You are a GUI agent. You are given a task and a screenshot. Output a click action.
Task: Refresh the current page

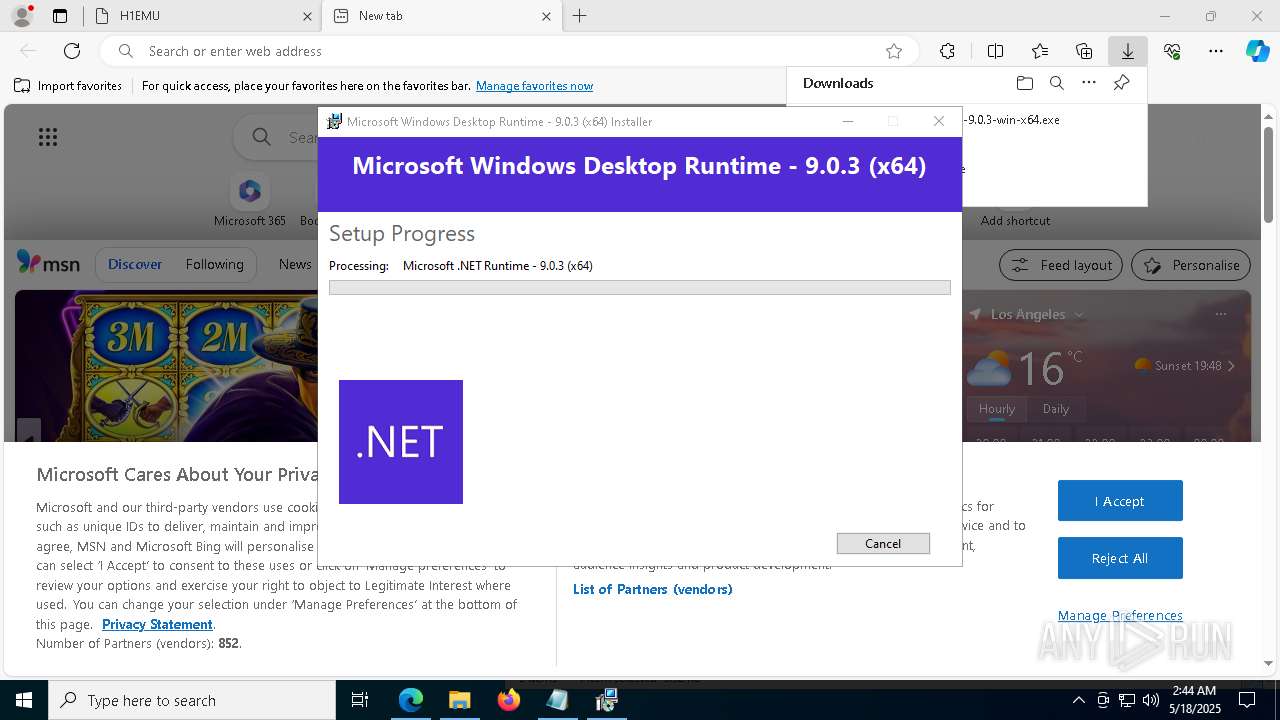tap(72, 51)
